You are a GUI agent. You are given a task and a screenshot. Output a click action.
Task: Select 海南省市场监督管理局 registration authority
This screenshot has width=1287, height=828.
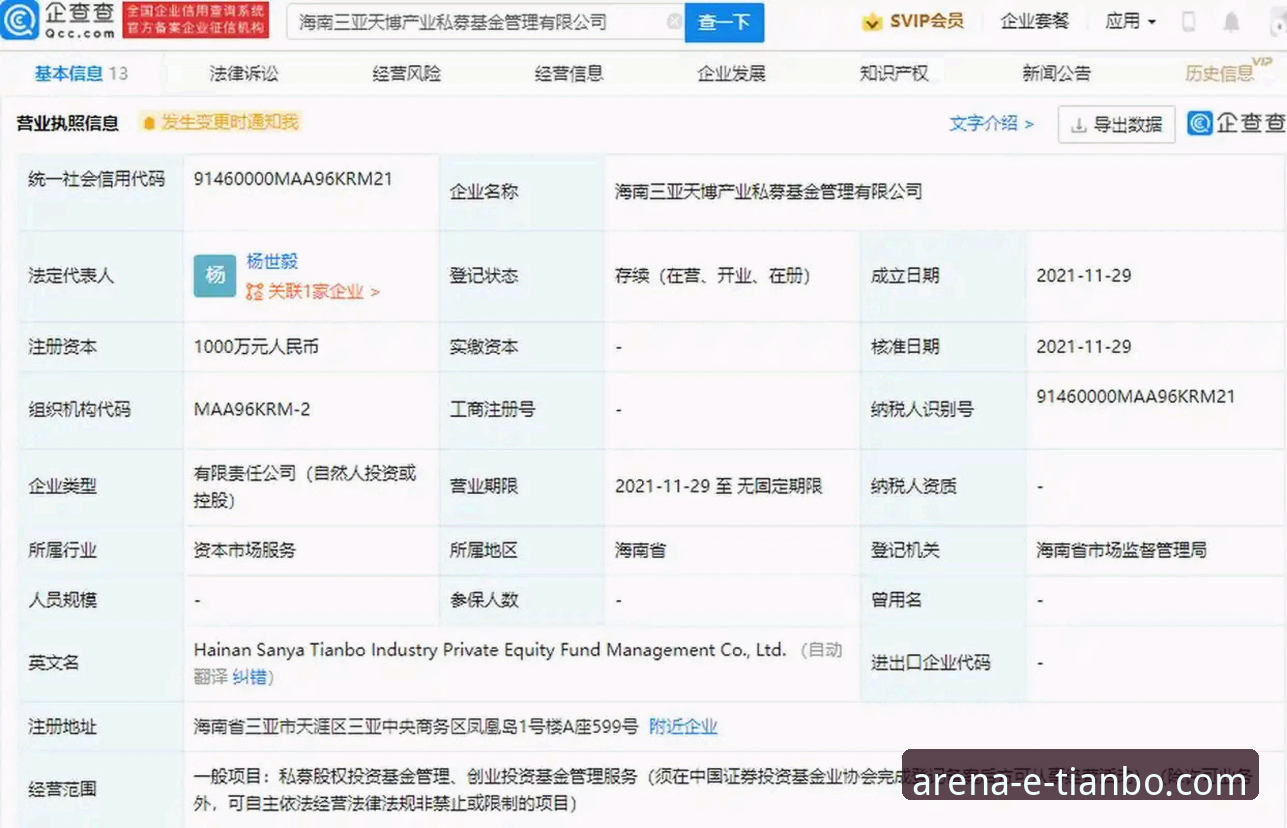[1121, 550]
